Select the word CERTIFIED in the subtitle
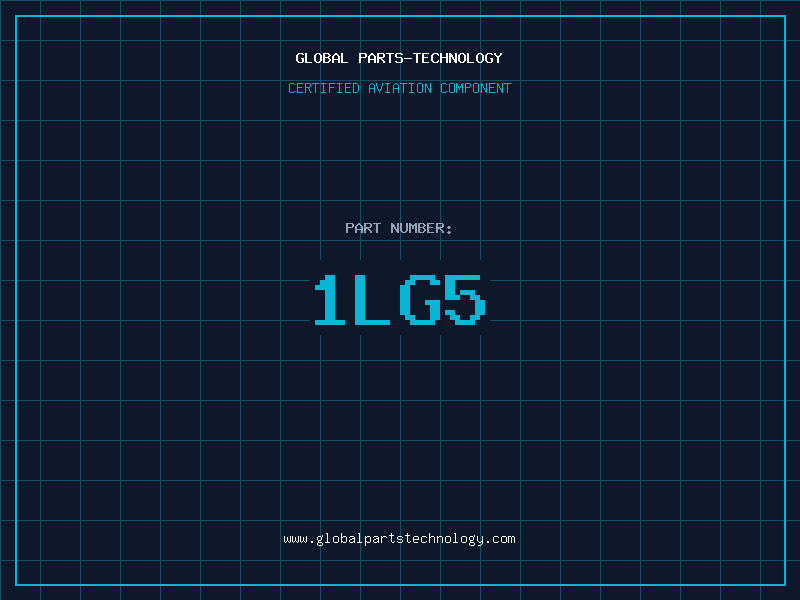Viewport: 800px width, 600px height. coord(324,88)
